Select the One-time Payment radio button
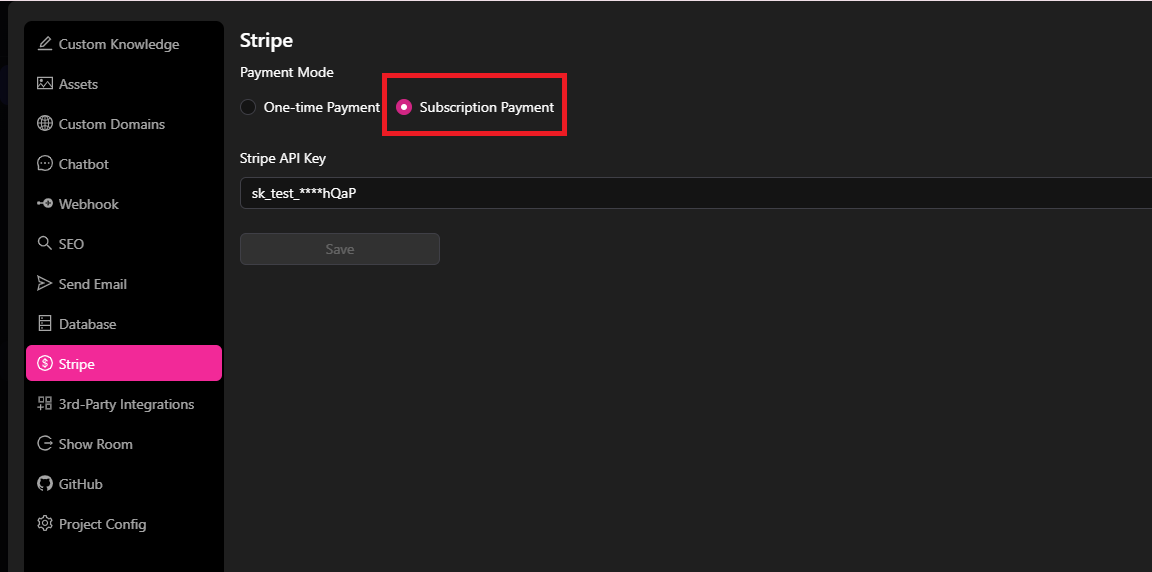Image resolution: width=1152 pixels, height=572 pixels. [x=248, y=107]
